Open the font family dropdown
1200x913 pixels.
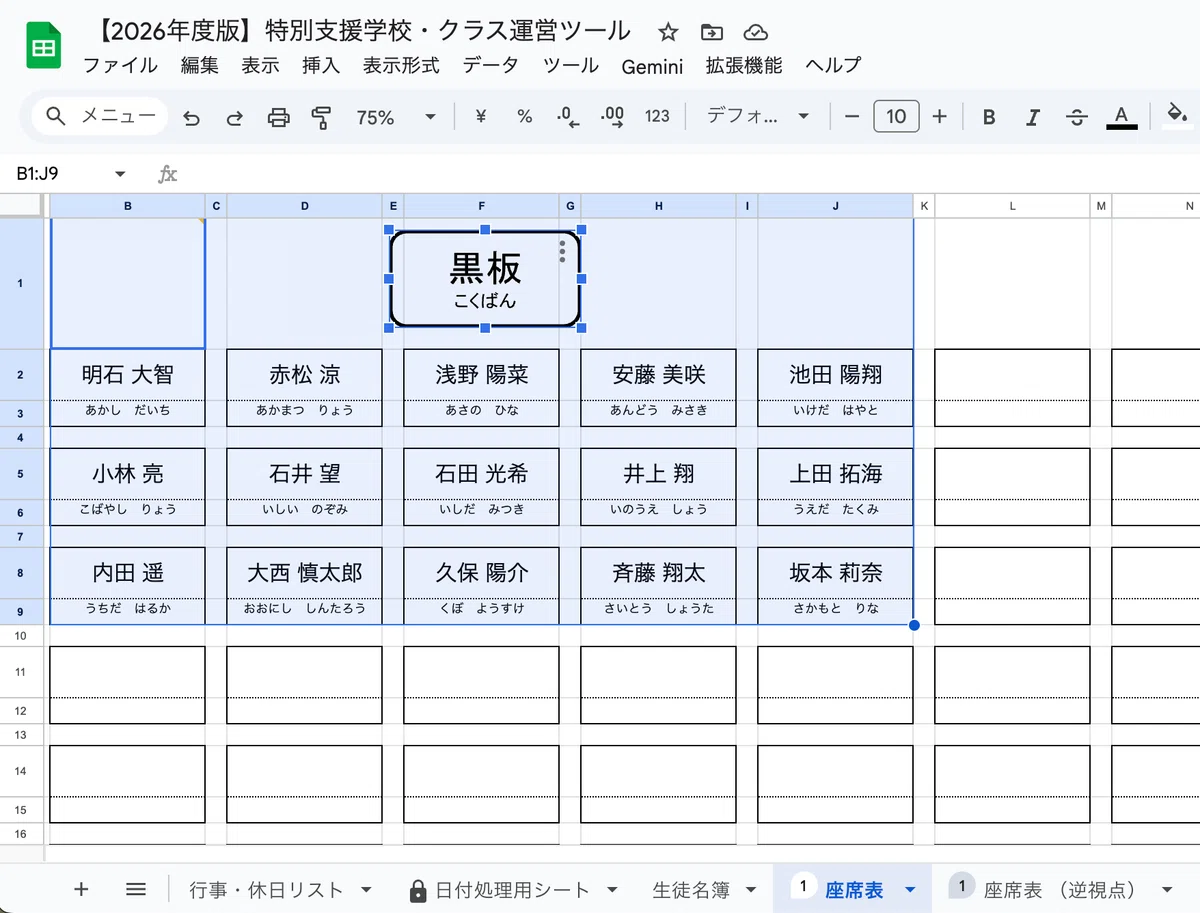(757, 117)
